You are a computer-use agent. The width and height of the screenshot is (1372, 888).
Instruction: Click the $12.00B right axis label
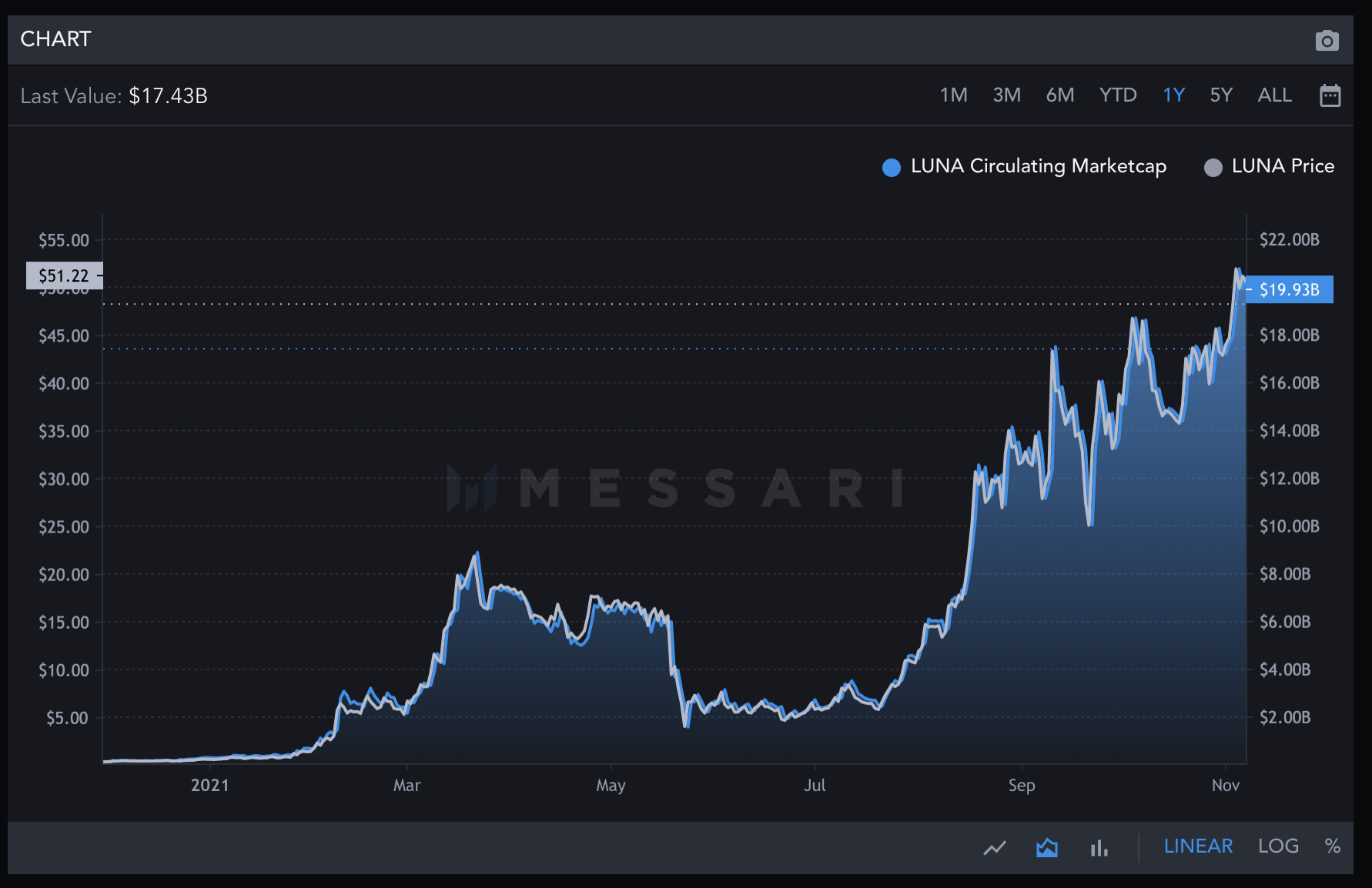point(1290,479)
